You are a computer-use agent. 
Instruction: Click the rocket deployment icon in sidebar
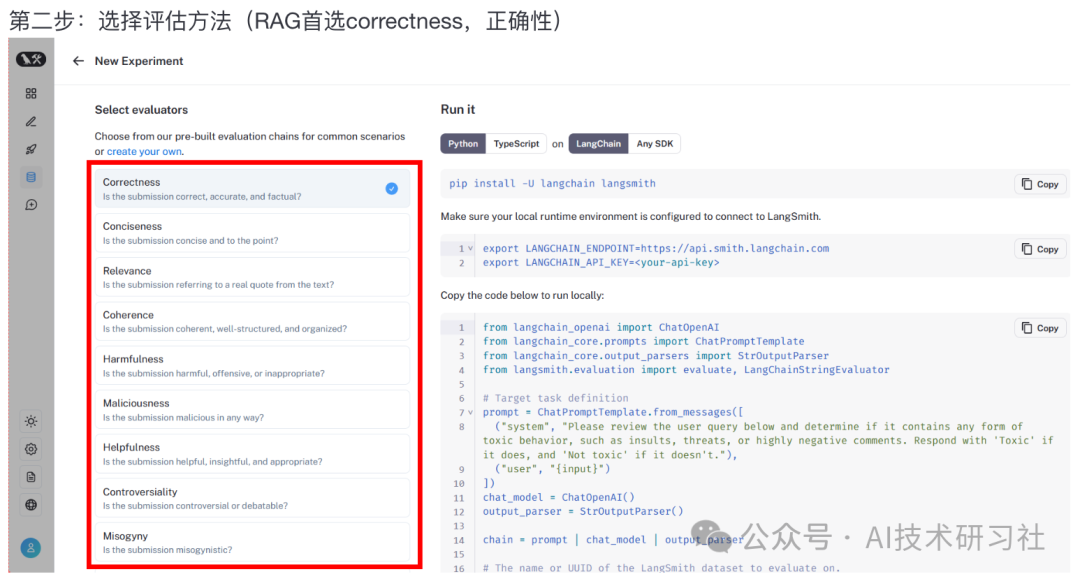(31, 148)
